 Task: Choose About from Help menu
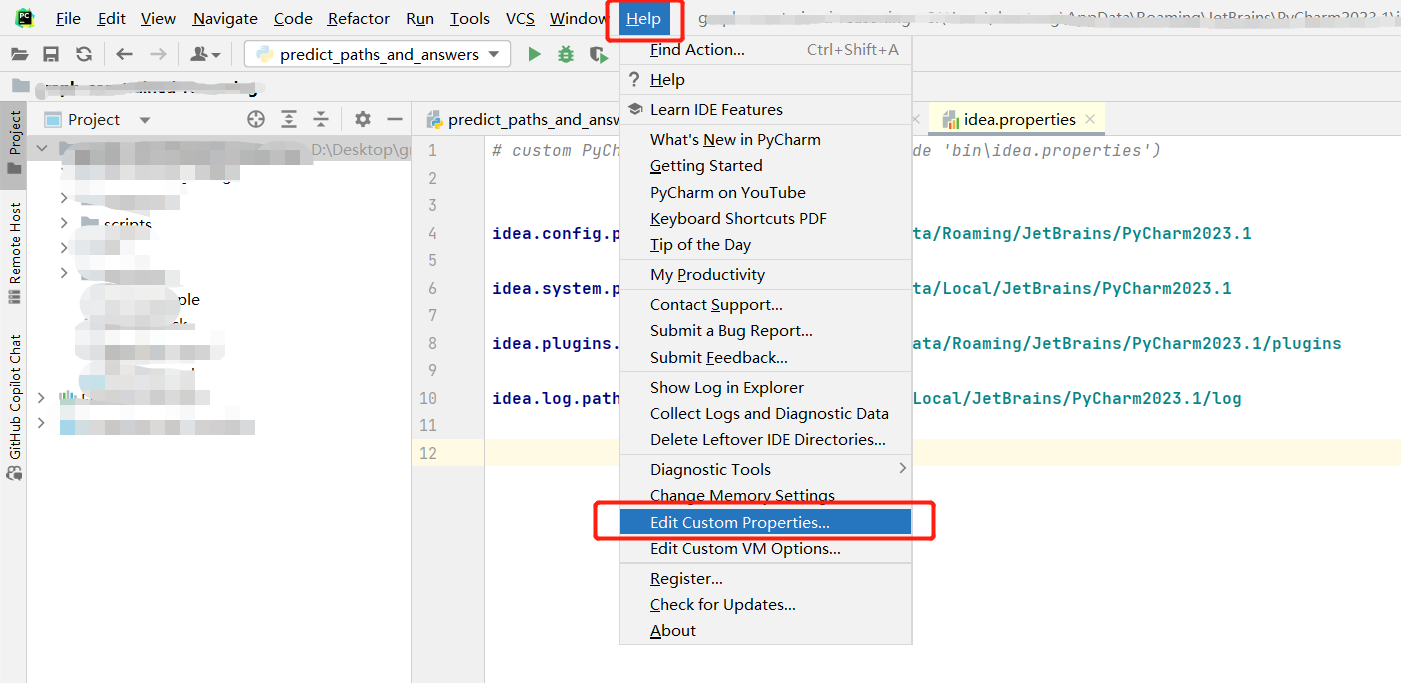pos(765,630)
